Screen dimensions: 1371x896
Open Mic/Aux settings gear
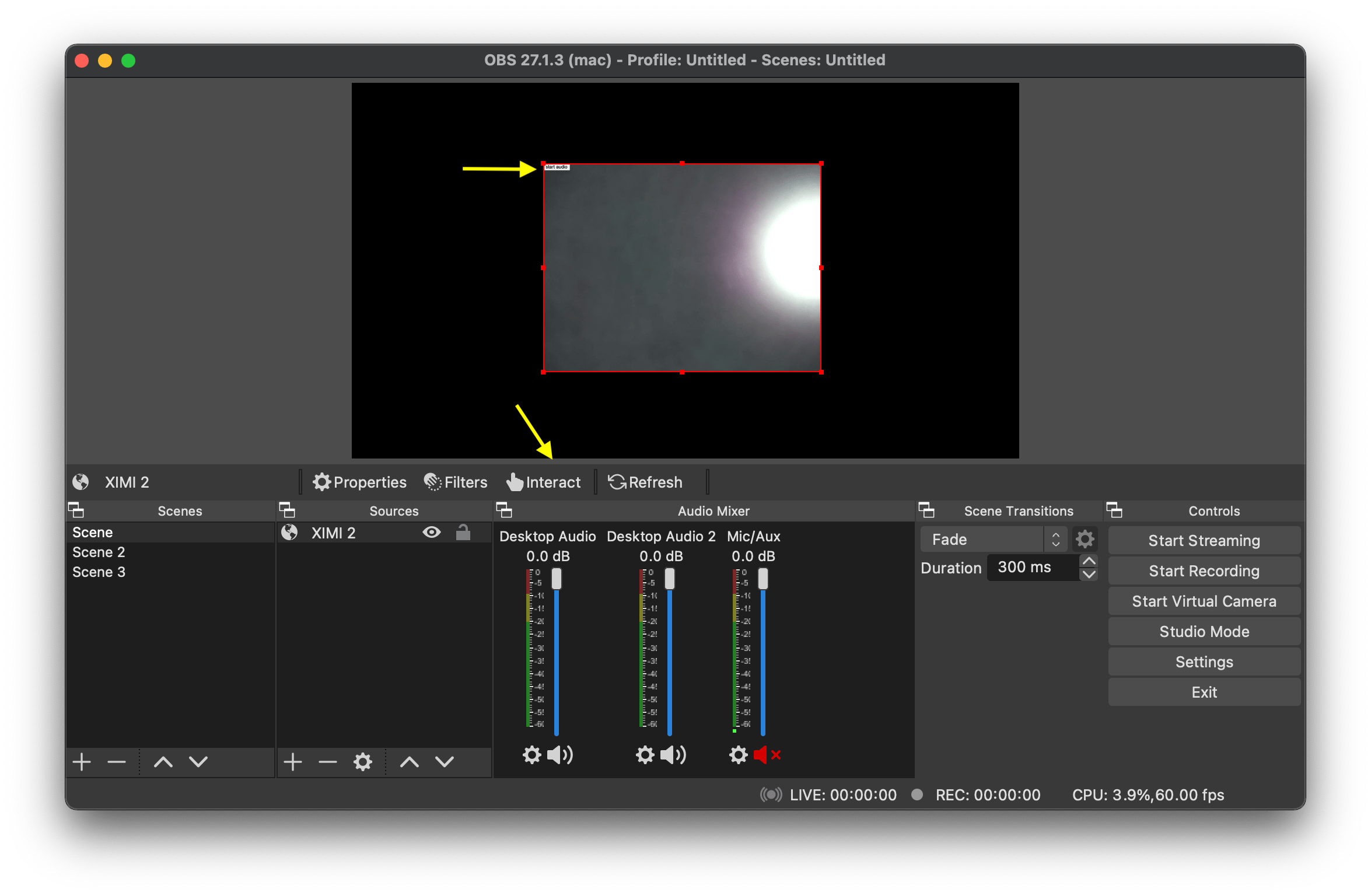(x=738, y=755)
